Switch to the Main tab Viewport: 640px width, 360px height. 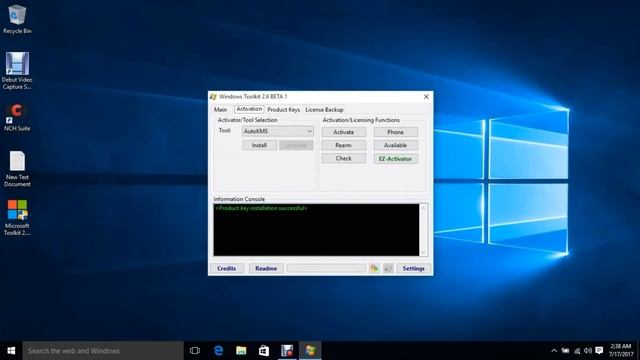coord(220,109)
